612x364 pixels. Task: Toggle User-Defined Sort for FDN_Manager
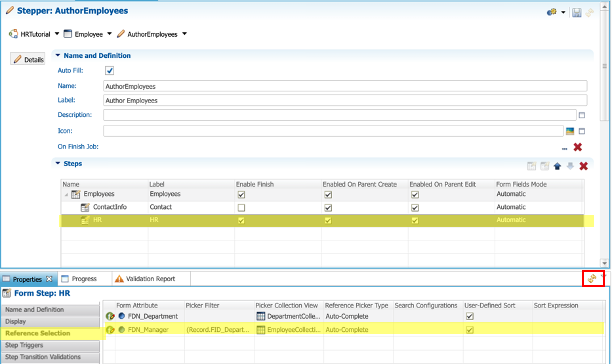pos(470,330)
